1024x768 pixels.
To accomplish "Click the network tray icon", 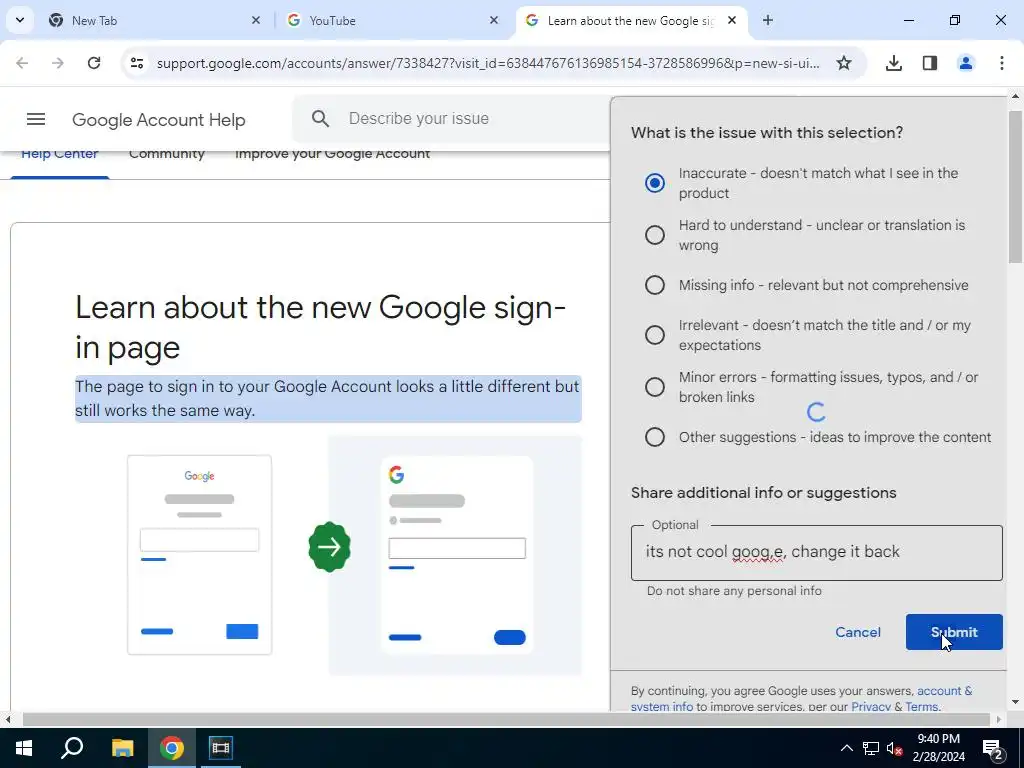I will [871, 748].
